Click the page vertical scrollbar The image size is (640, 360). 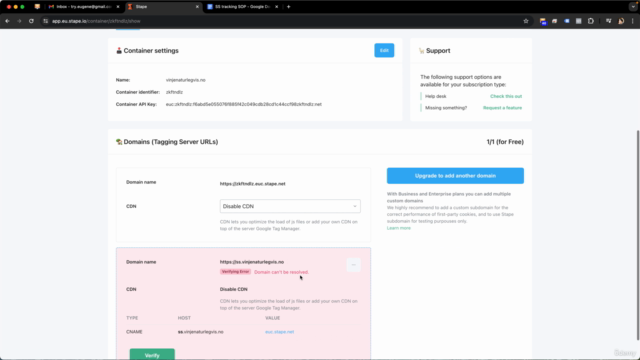point(638,235)
